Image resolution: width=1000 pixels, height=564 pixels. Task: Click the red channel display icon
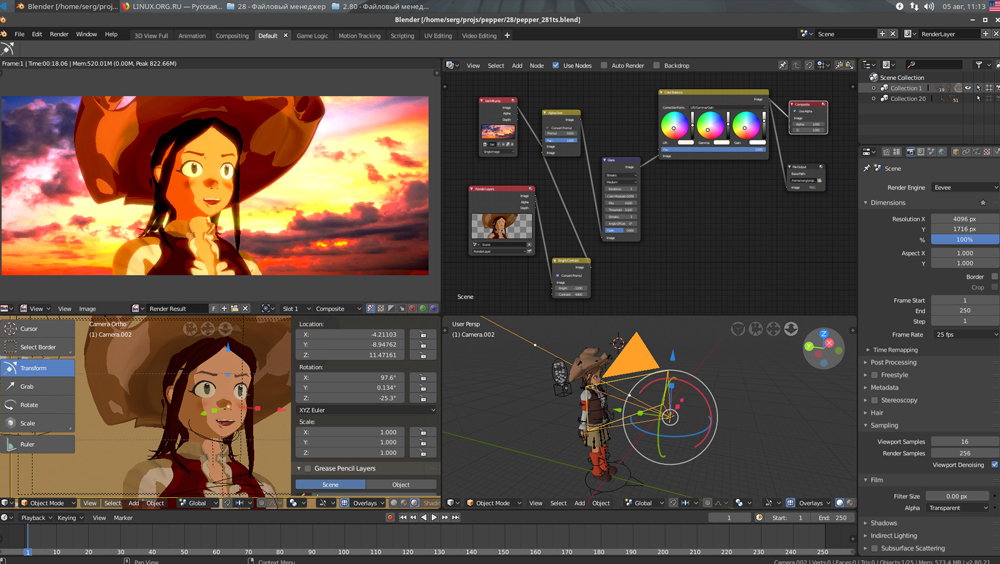coord(412,309)
